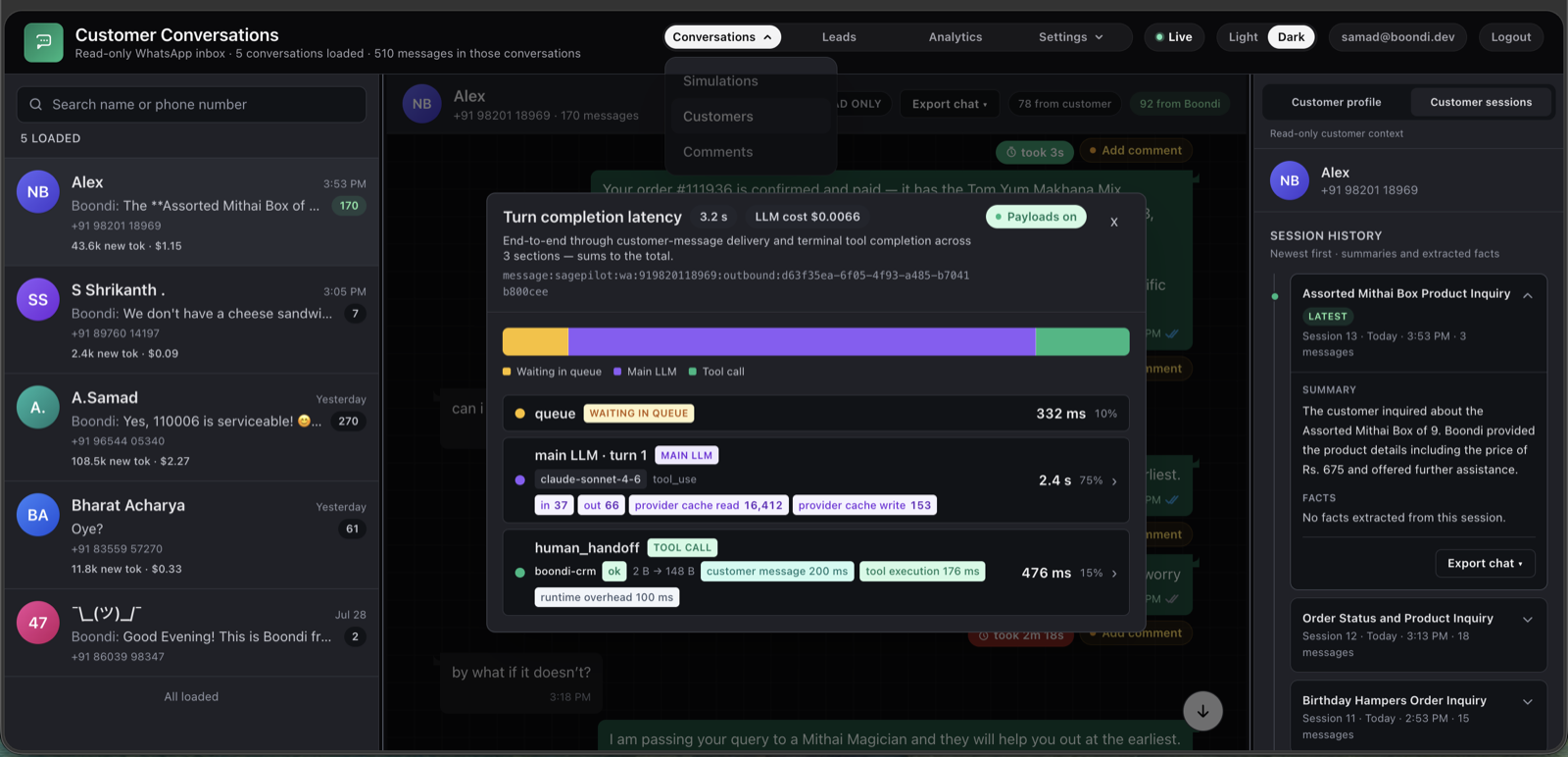Click the yellow queue status dot
The image size is (1568, 757).
point(519,414)
